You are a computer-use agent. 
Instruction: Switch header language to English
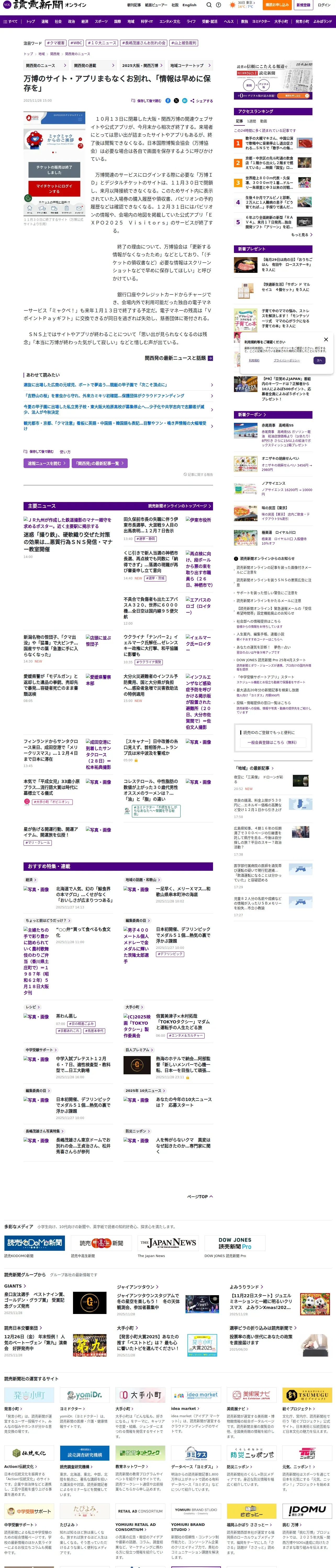point(190,5)
